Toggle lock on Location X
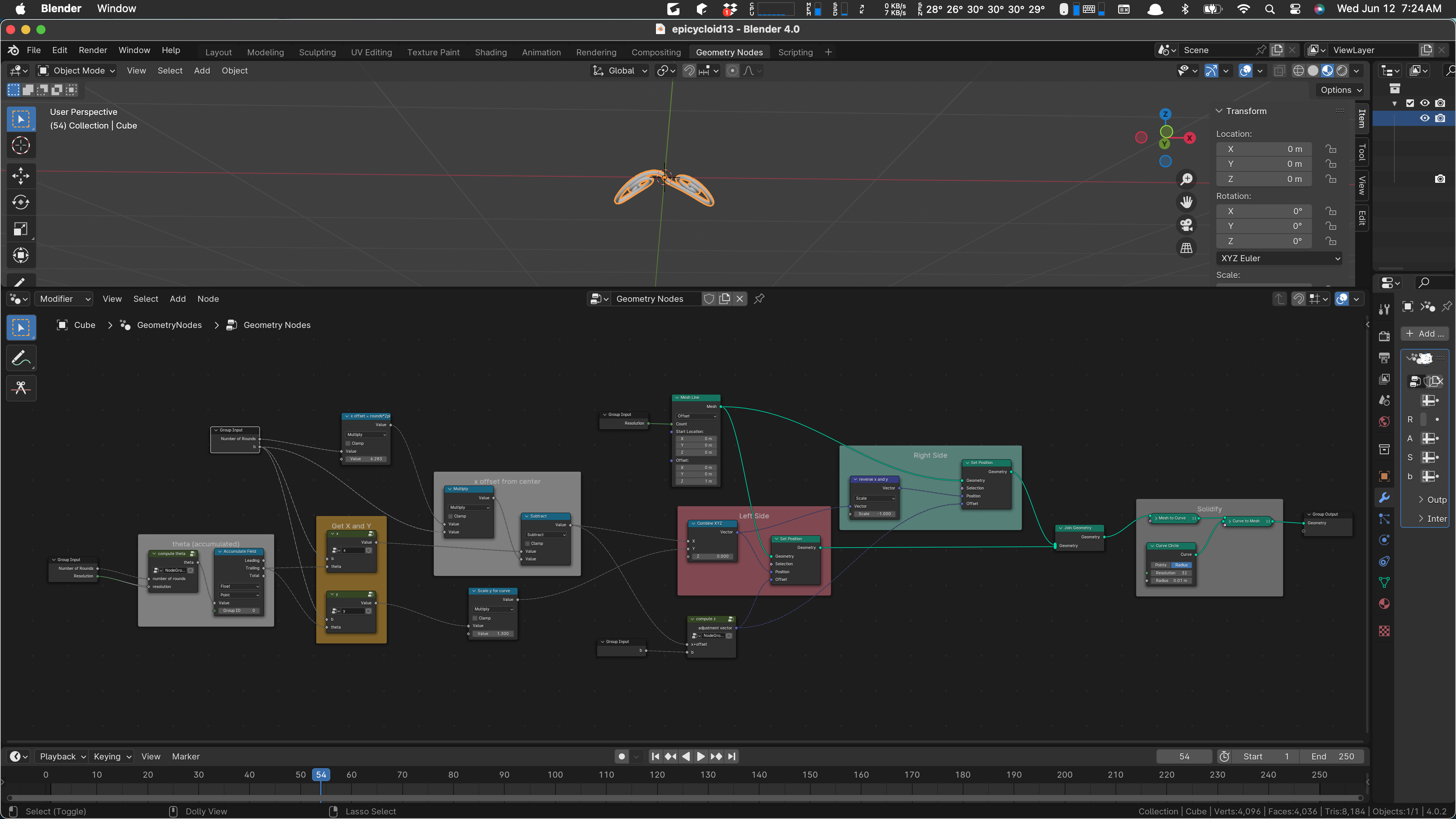The width and height of the screenshot is (1456, 819). click(x=1332, y=149)
